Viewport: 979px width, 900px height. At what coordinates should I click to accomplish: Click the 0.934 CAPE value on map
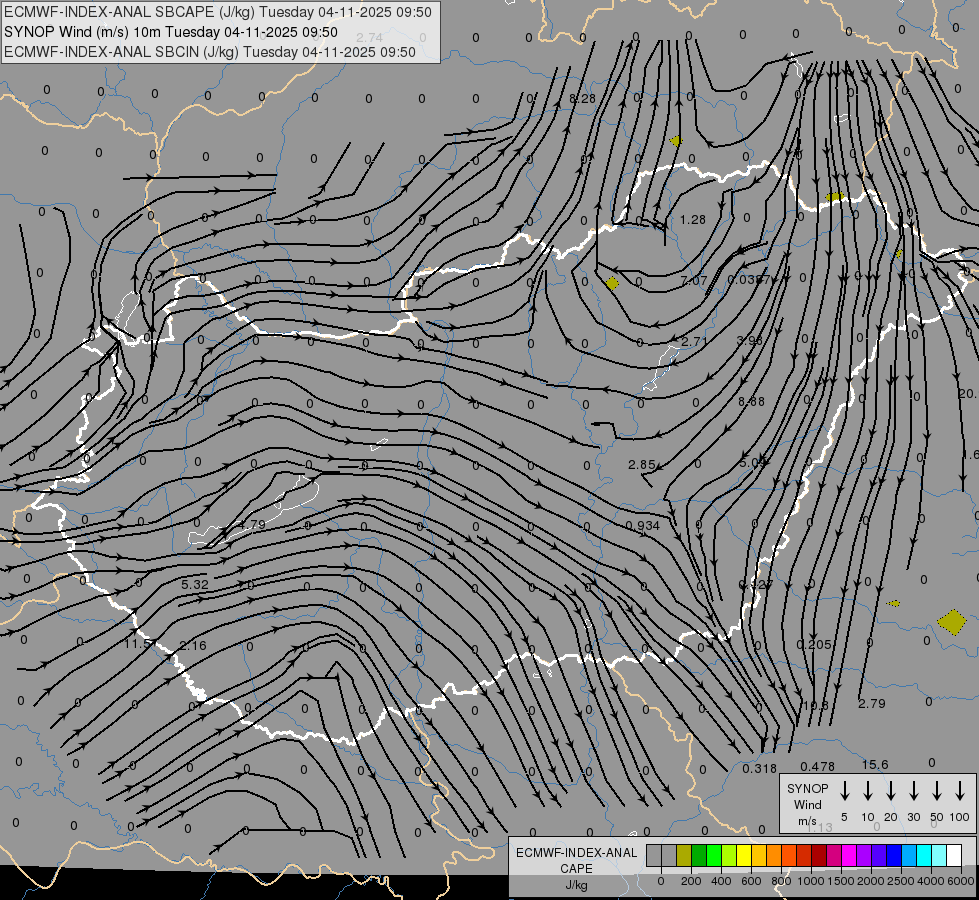tap(642, 526)
